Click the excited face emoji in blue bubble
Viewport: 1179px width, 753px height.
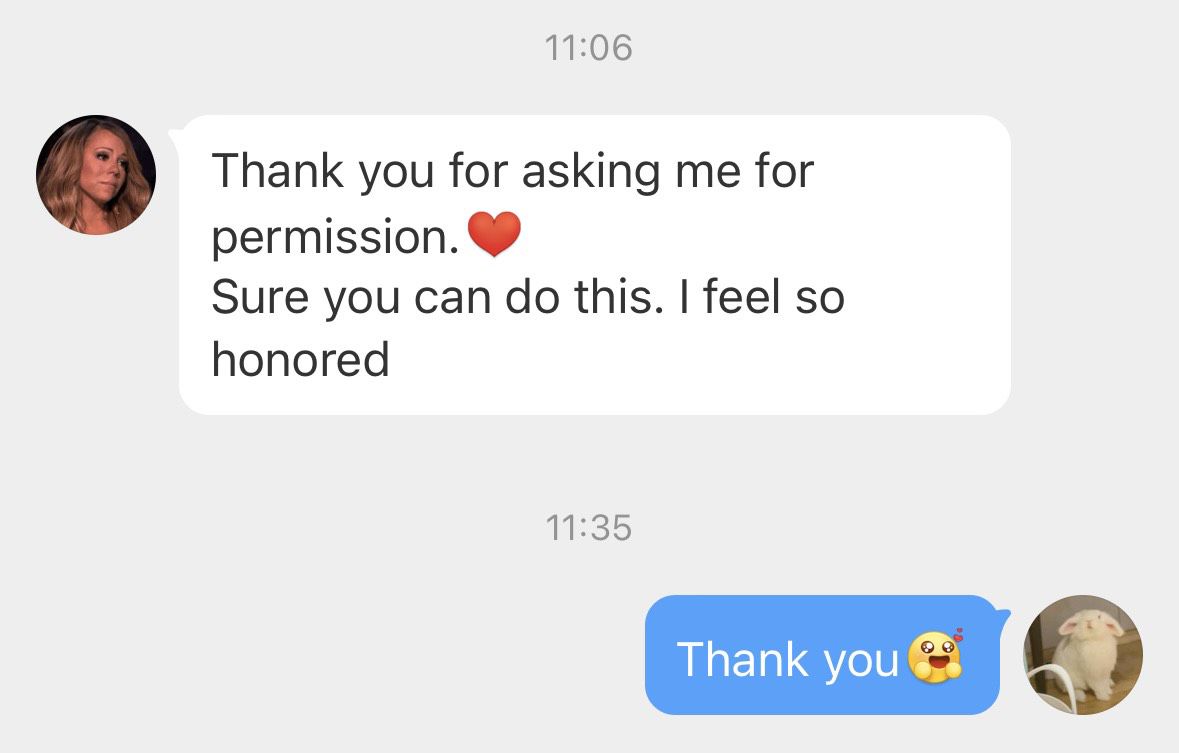935,656
